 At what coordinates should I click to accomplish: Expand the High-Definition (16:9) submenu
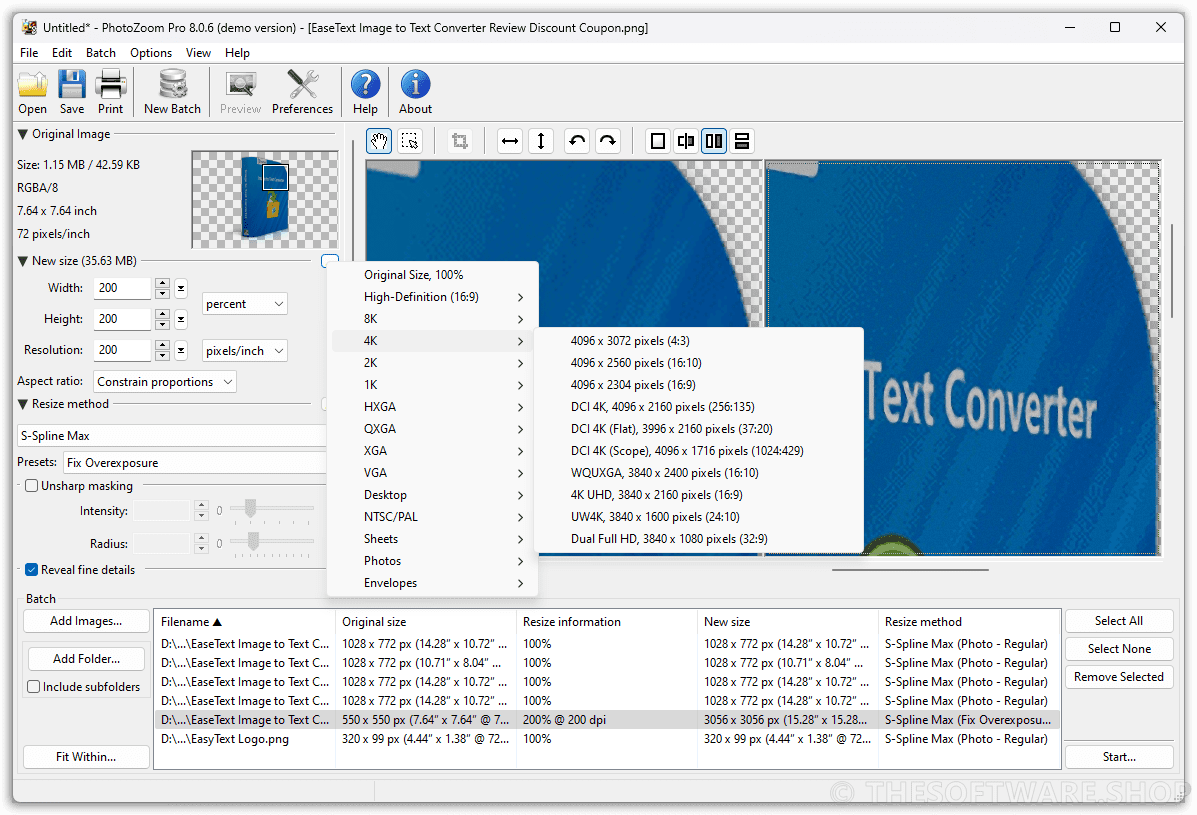(433, 297)
